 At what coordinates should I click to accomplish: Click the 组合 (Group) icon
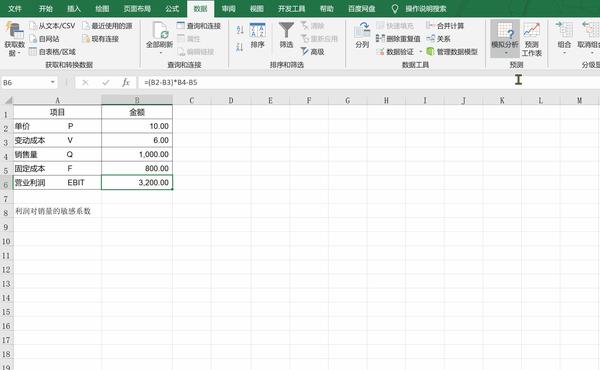(x=564, y=30)
